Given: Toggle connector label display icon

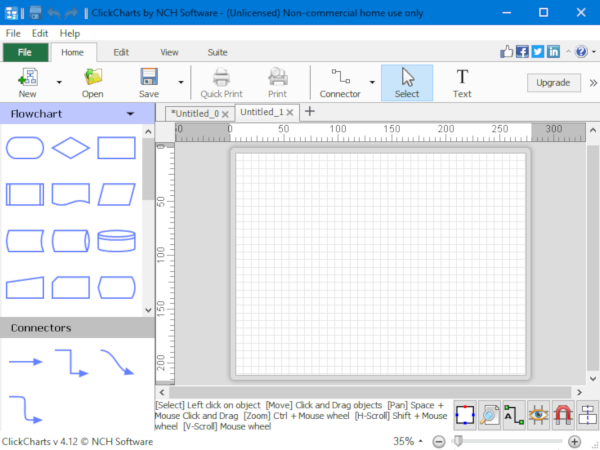Looking at the screenshot, I should tap(514, 415).
